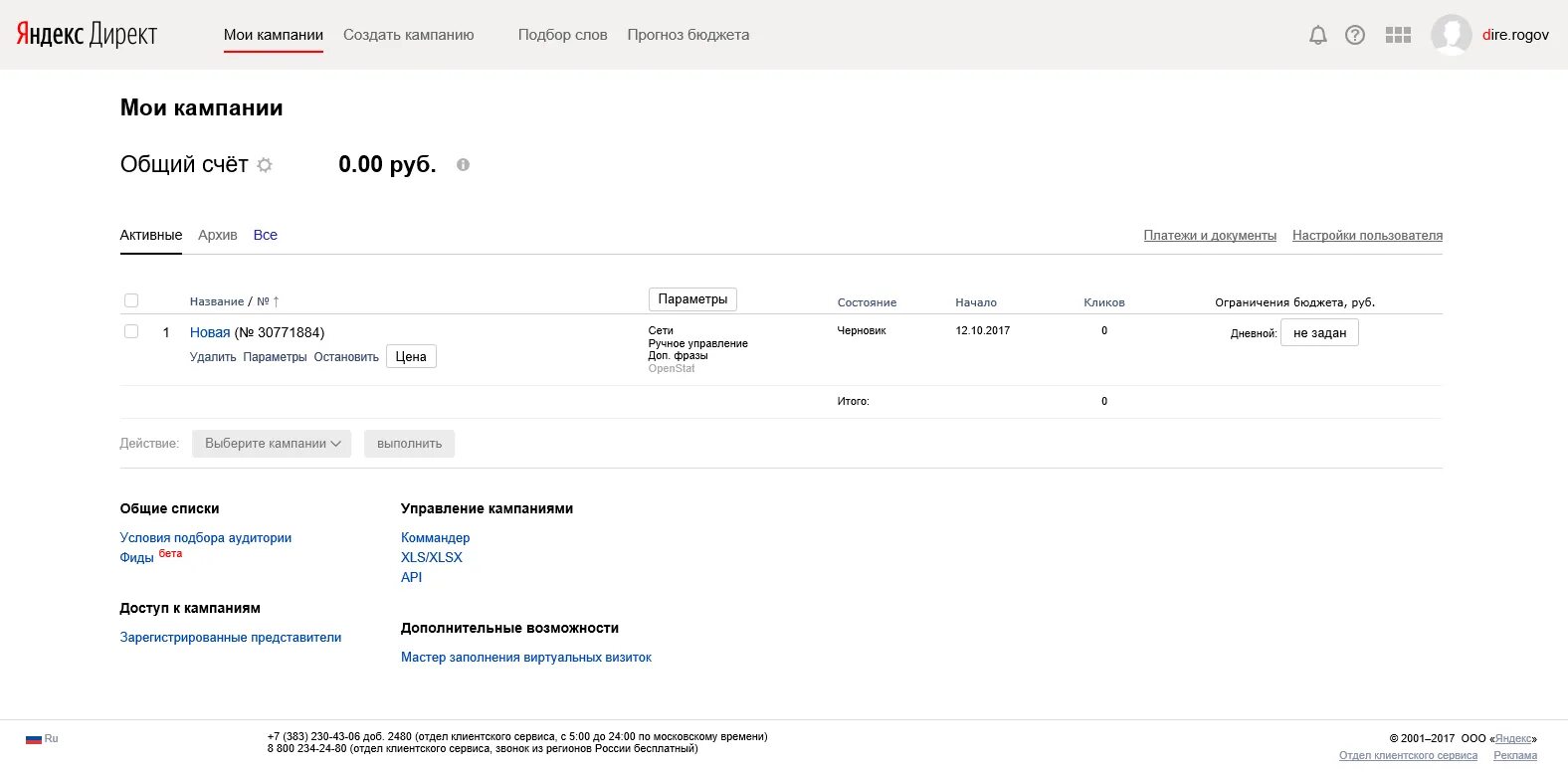The width and height of the screenshot is (1568, 774).
Task: Toggle the select-all campaigns checkbox
Action: pos(131,300)
